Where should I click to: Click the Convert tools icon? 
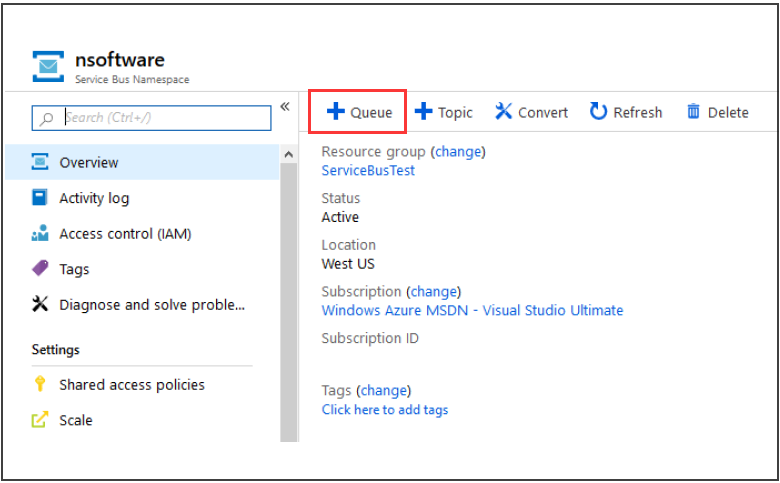click(x=503, y=111)
